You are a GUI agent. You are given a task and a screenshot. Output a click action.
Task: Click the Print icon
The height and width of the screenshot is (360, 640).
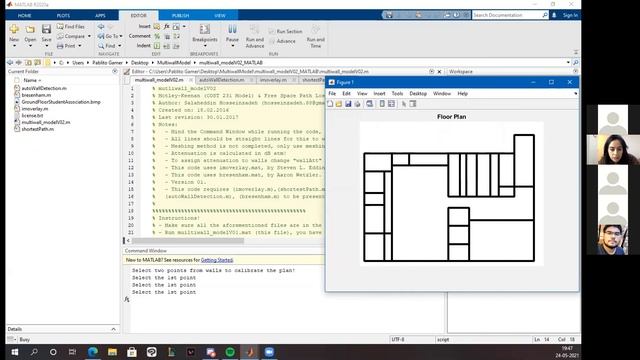(60, 46)
